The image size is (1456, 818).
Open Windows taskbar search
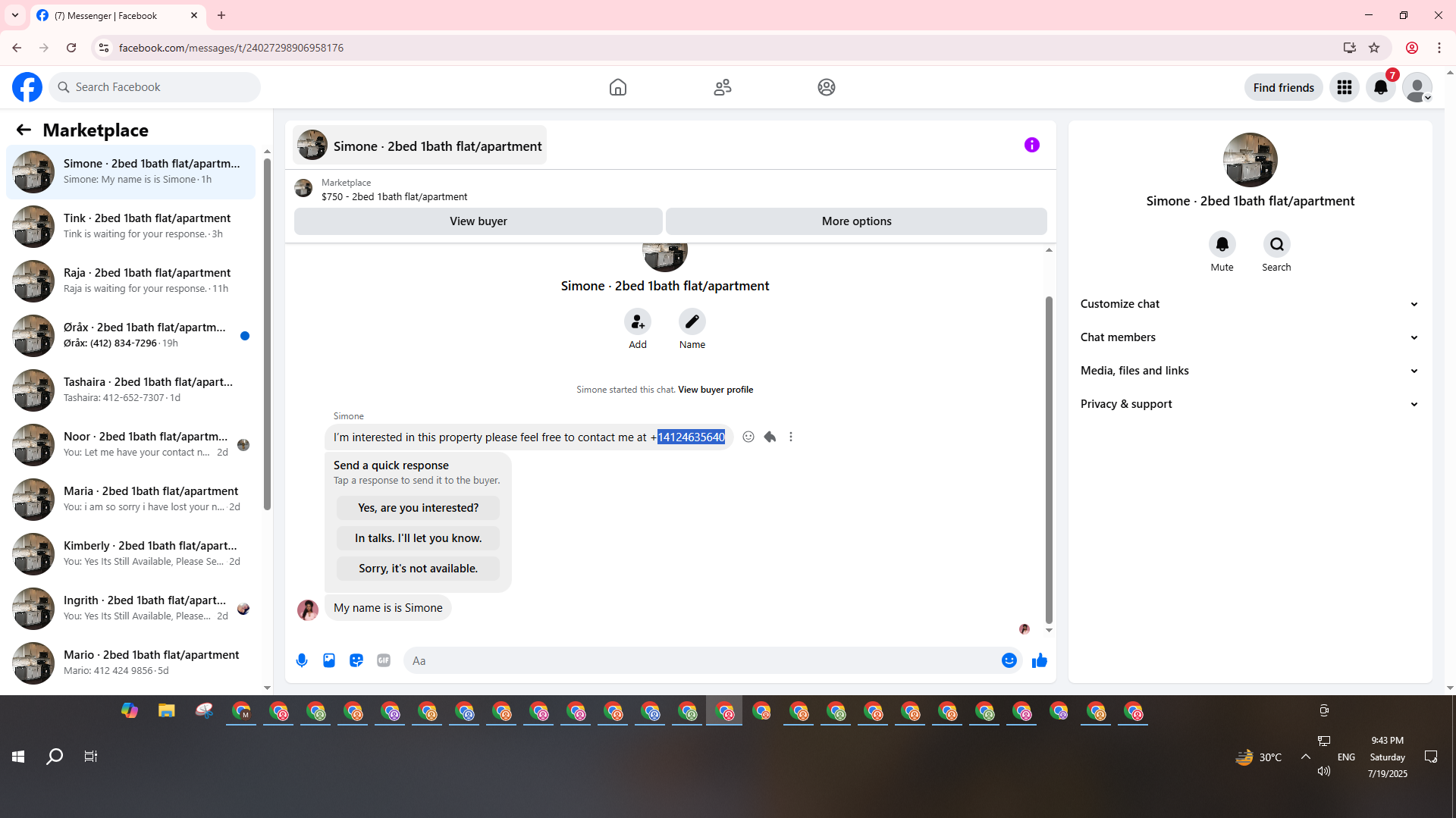(55, 756)
